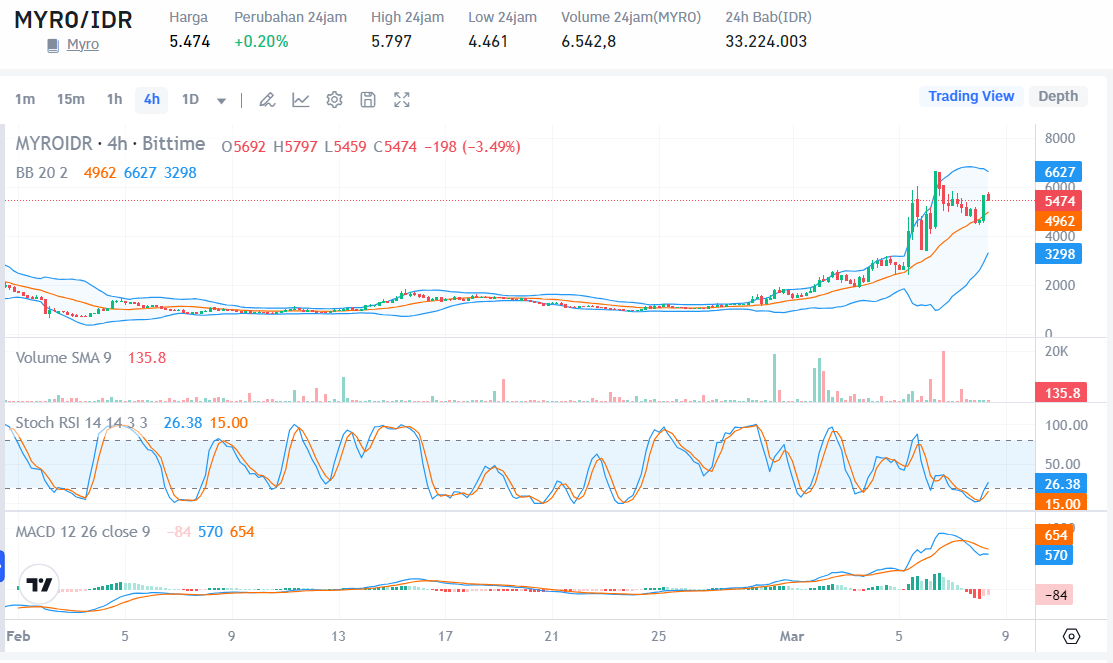Click the +0.20% 24h change value
The image size is (1113, 663).
[261, 42]
